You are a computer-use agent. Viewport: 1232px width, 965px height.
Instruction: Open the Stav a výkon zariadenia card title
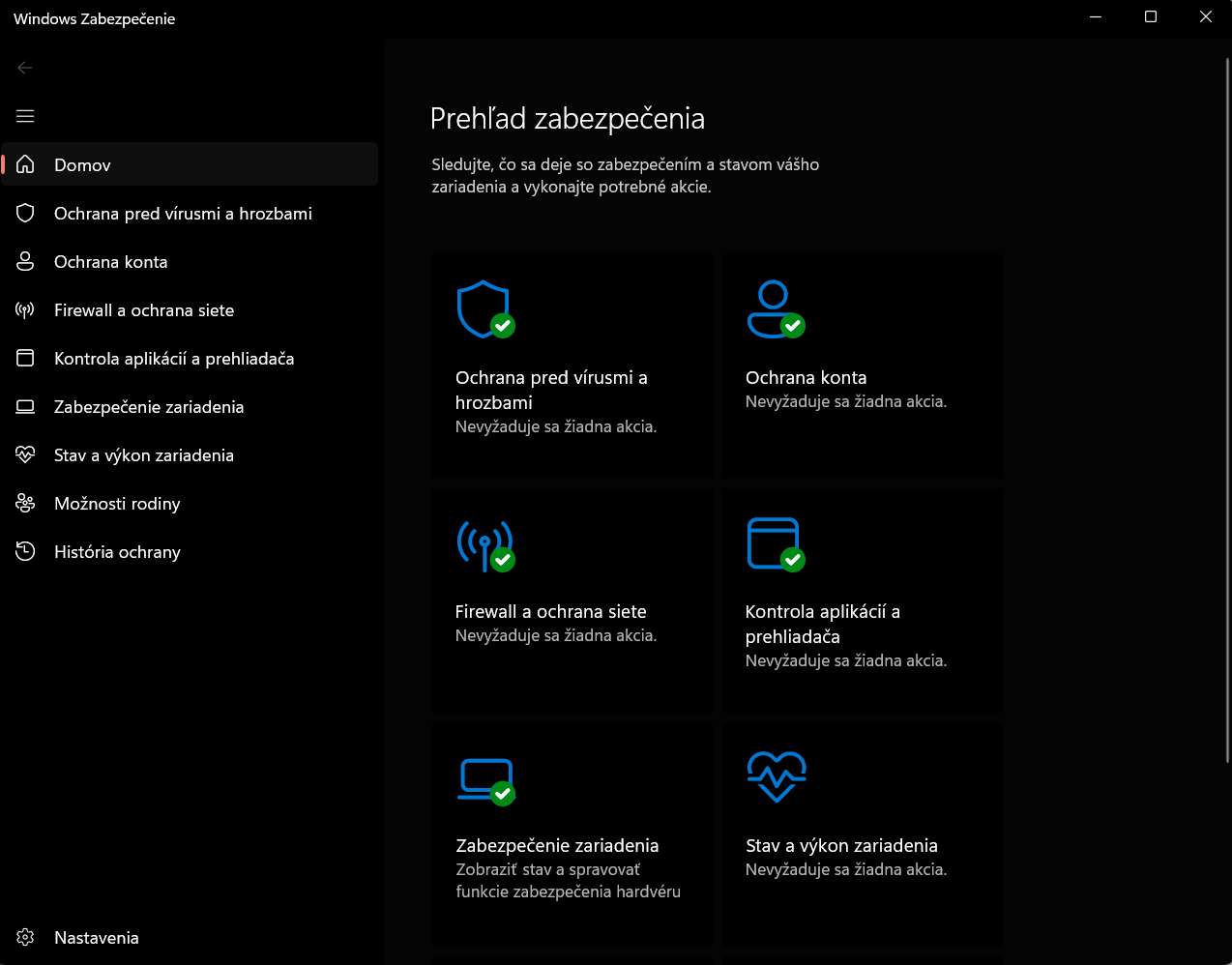[x=841, y=845]
